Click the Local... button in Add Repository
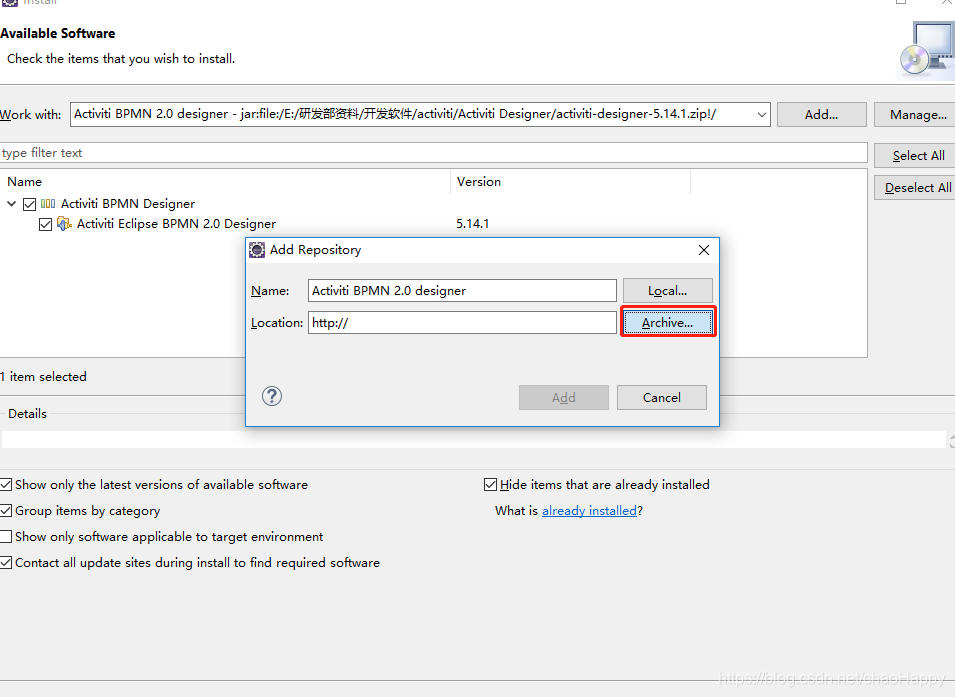Image resolution: width=955 pixels, height=697 pixels. (x=668, y=291)
